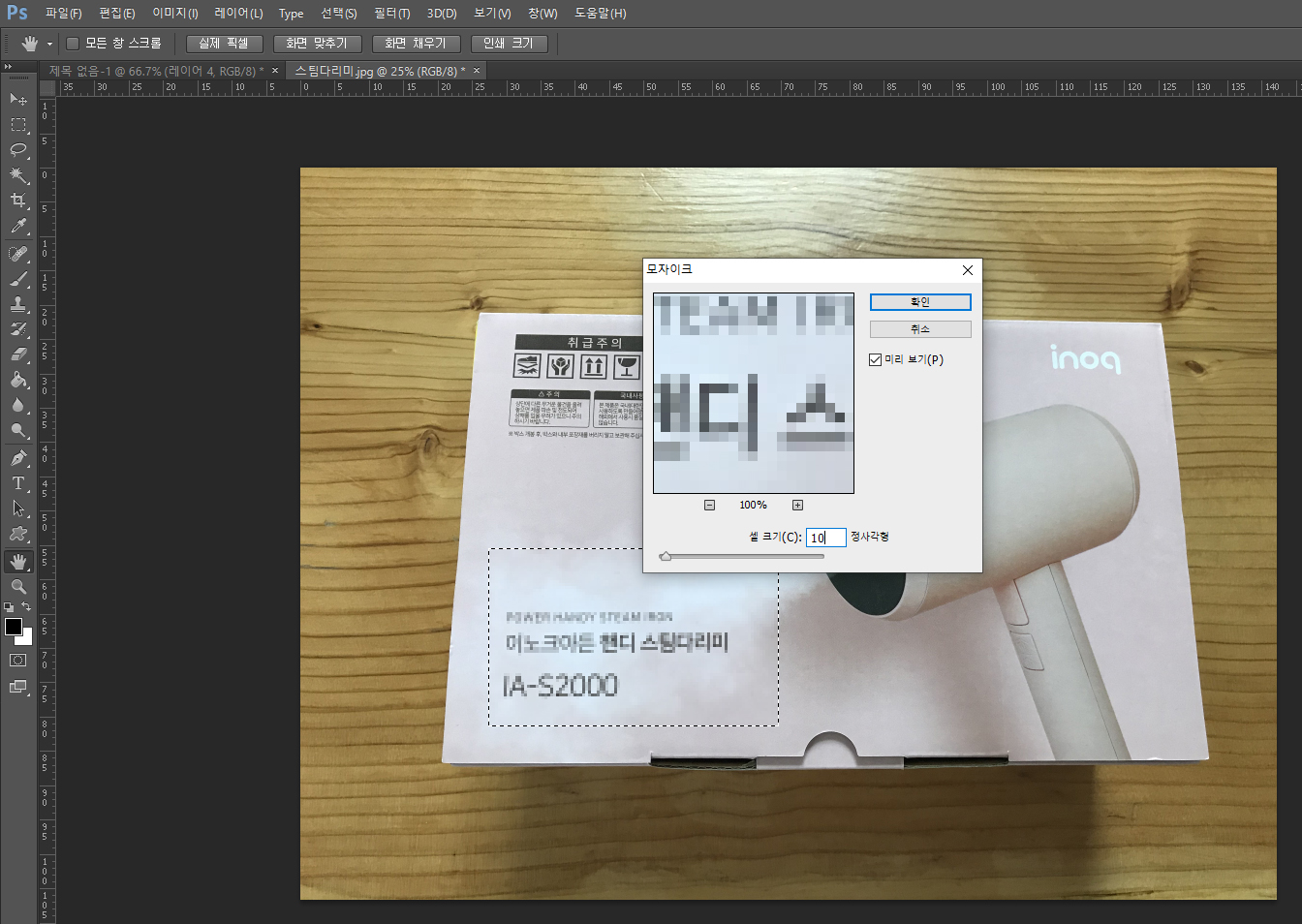Select the Path Selection tool
This screenshot has height=924, width=1302.
click(x=18, y=508)
